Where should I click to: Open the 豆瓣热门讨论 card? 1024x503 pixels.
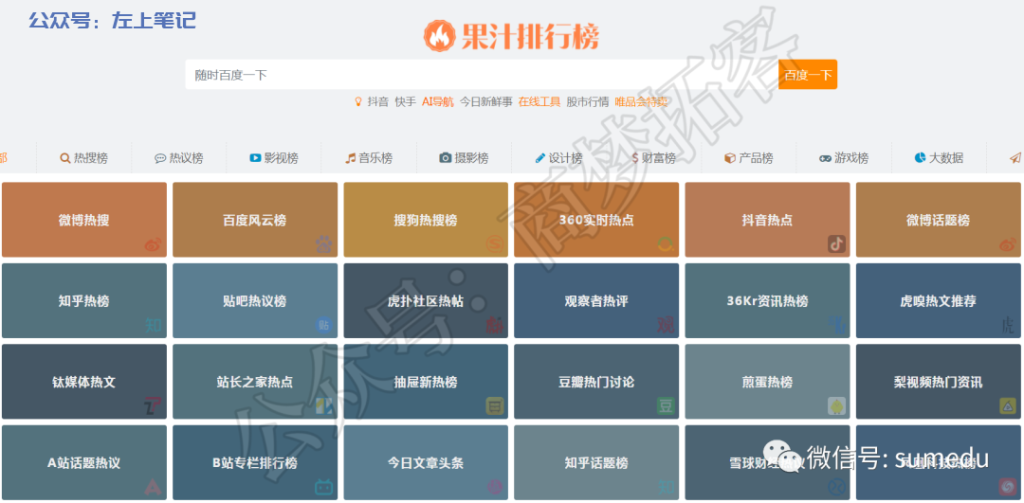[596, 381]
